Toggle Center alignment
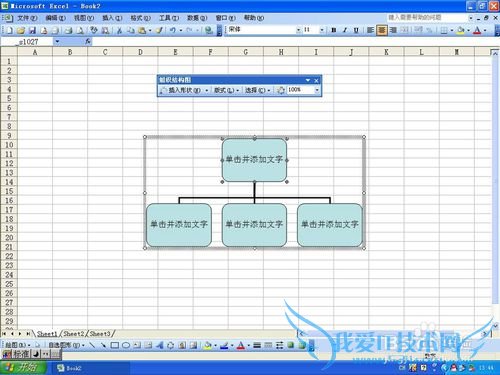 pyautogui.click(x=382, y=30)
